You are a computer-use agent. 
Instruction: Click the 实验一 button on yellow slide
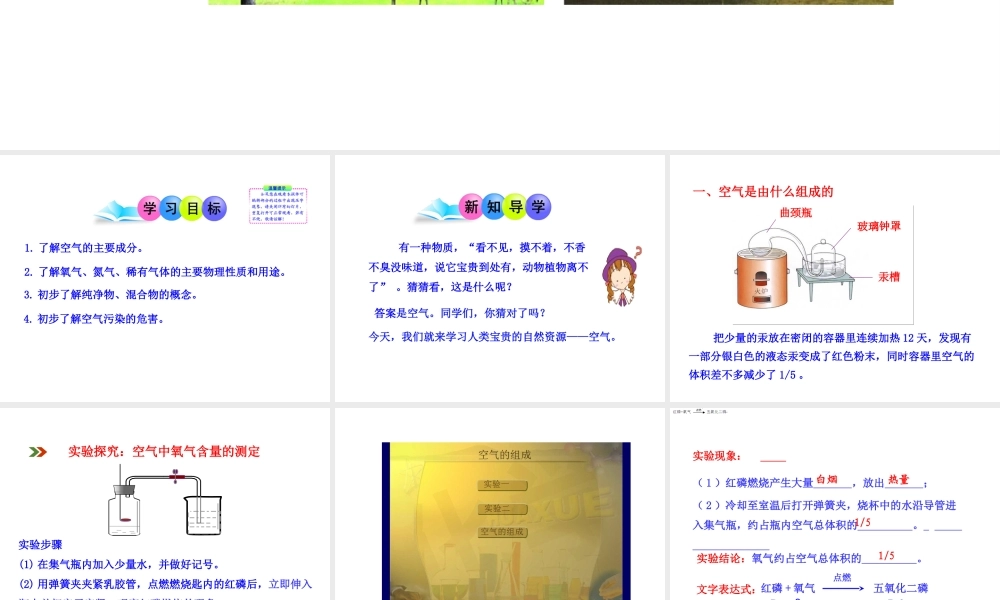(x=503, y=485)
